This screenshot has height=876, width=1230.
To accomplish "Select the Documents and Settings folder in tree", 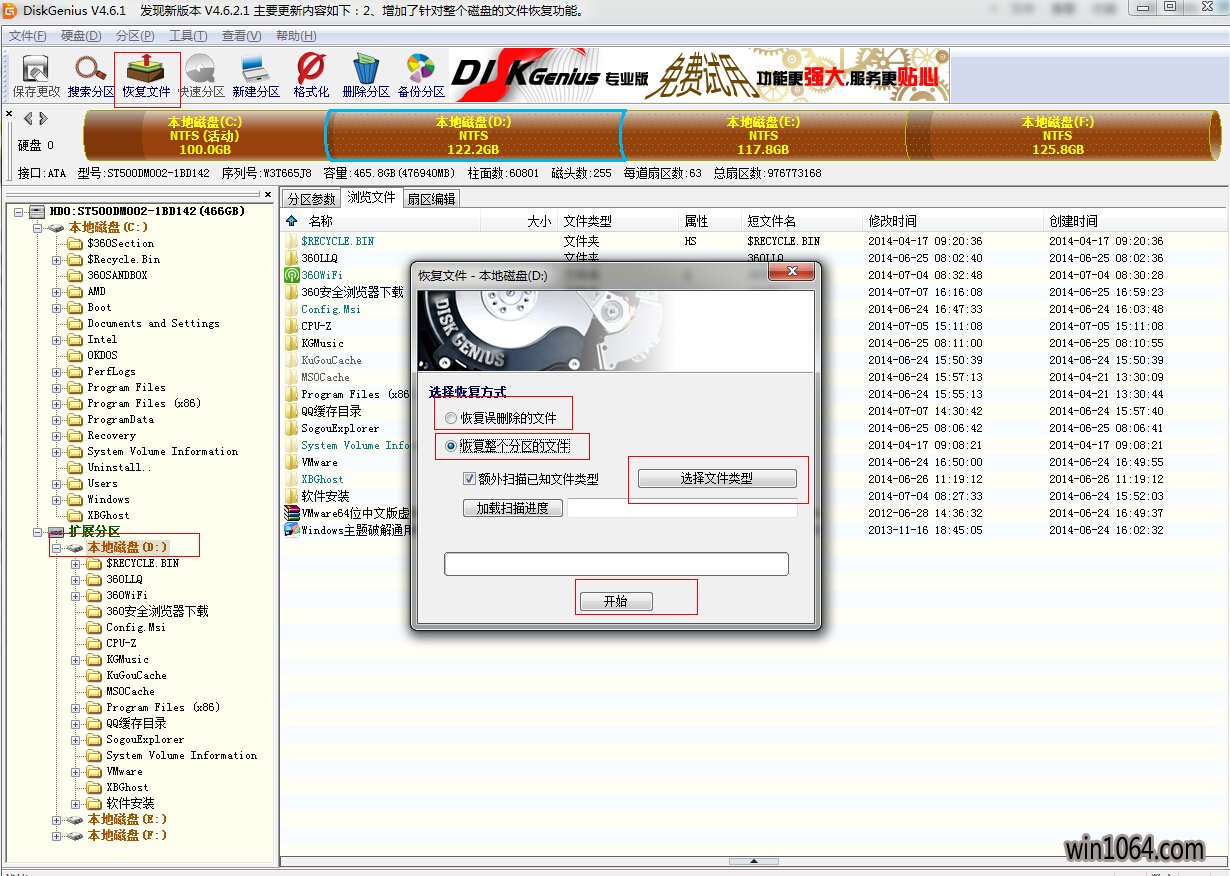I will point(153,323).
